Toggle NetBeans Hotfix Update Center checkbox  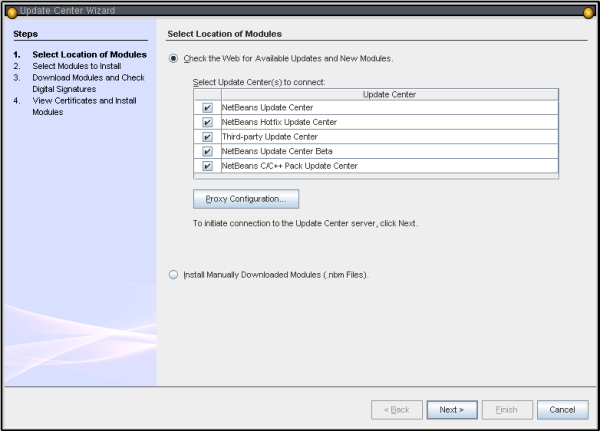207,122
